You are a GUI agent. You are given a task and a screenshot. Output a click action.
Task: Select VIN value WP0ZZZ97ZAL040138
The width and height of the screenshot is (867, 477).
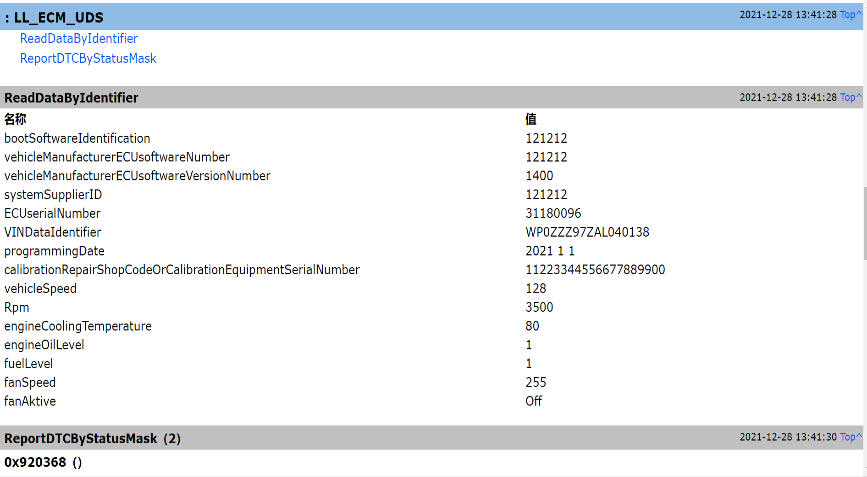pos(587,232)
